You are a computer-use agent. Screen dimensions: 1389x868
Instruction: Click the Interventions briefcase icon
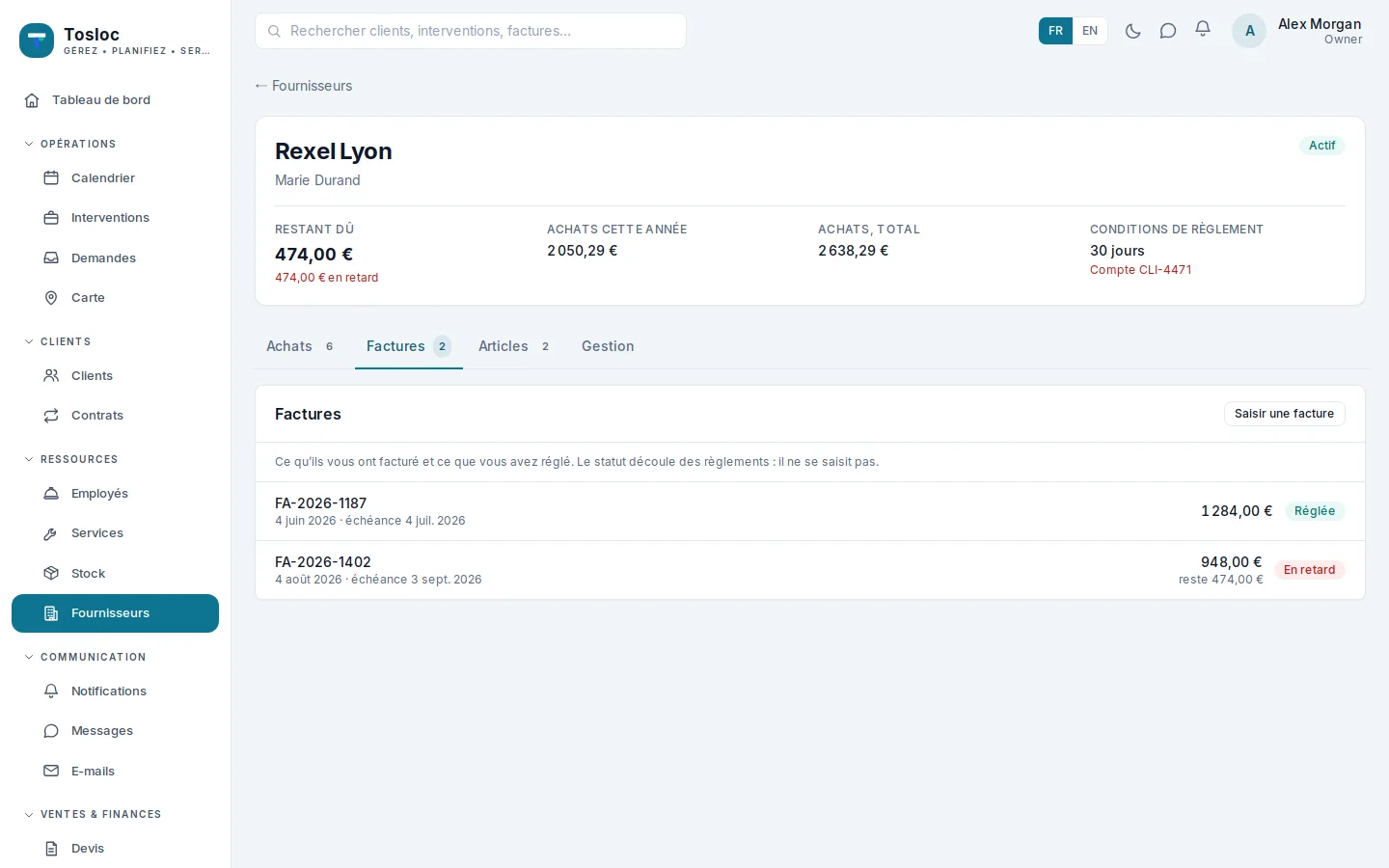point(51,218)
